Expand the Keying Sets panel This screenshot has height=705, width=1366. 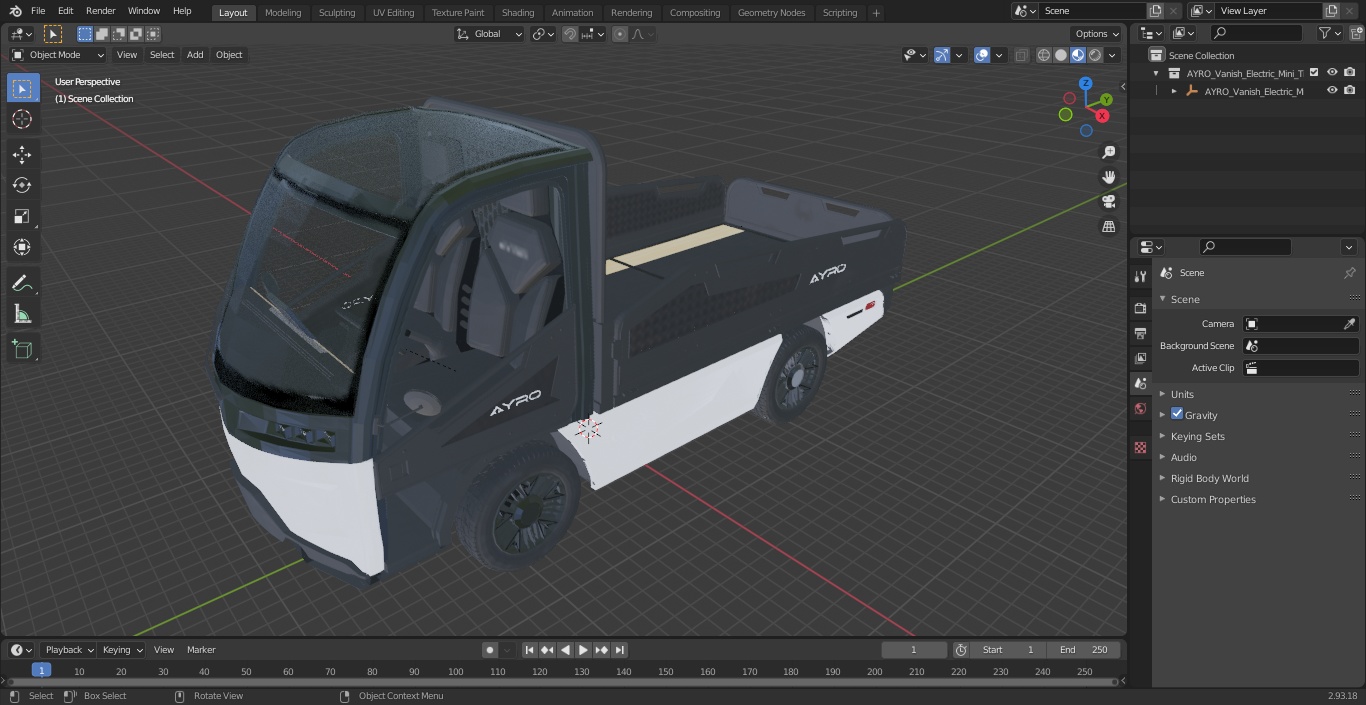[x=1197, y=436]
